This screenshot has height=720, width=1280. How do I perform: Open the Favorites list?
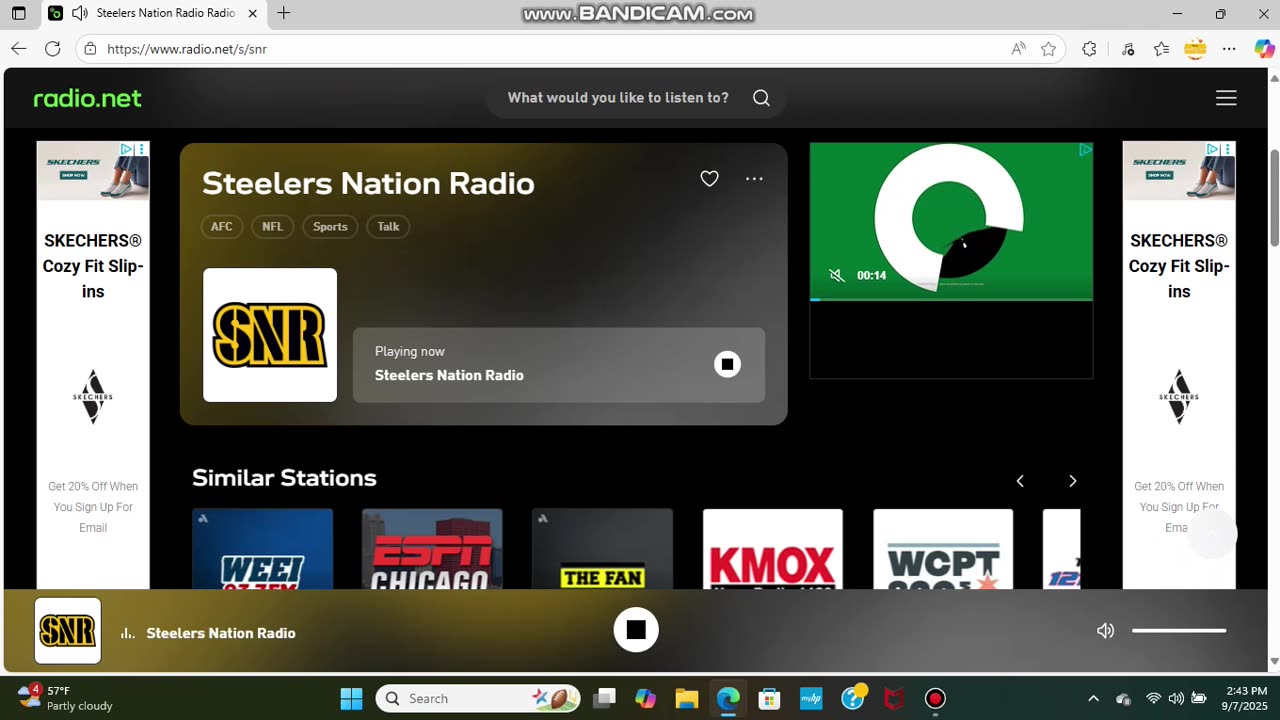(1161, 49)
